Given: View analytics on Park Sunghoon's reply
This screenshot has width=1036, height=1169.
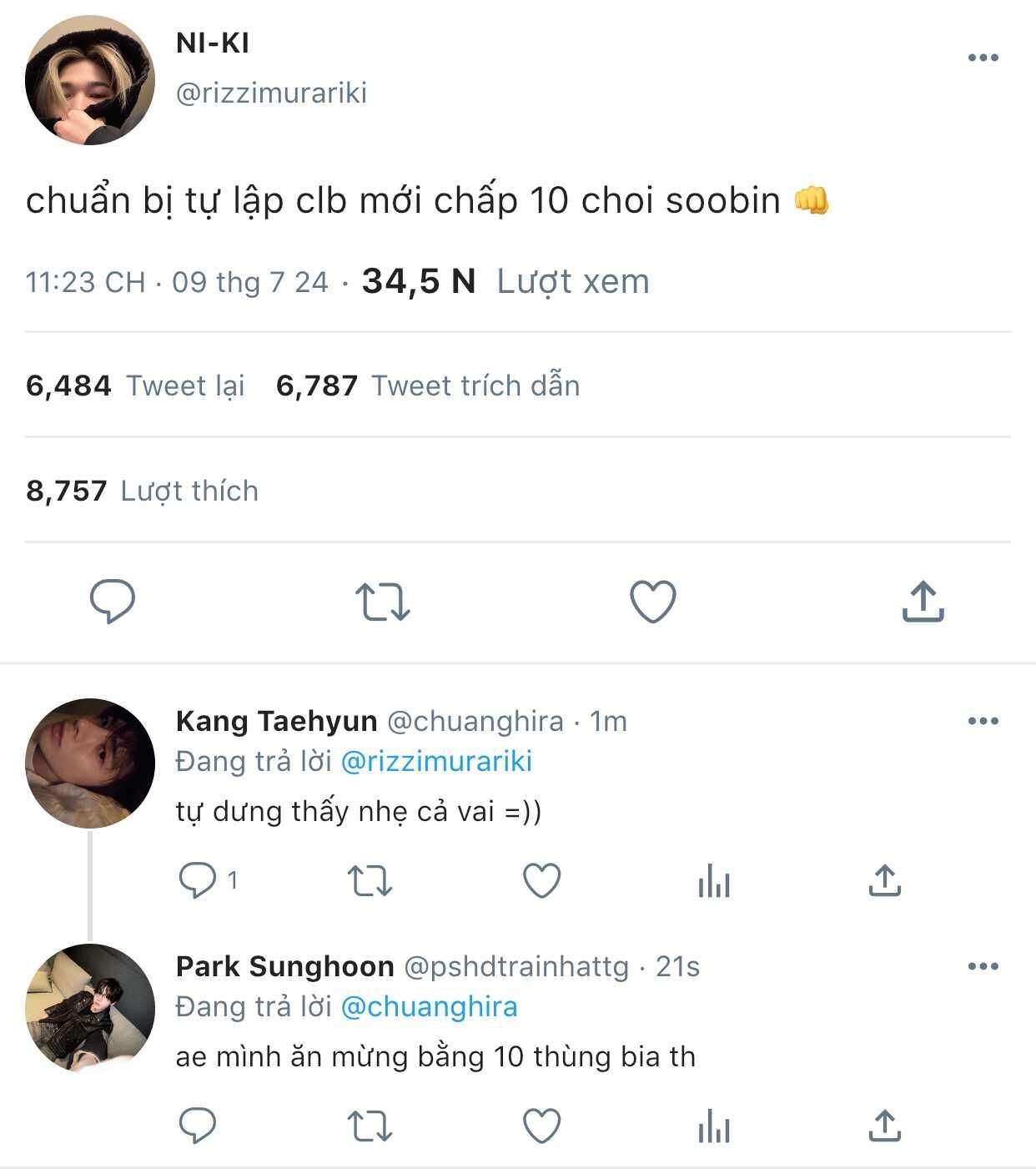Looking at the screenshot, I should click(714, 1126).
